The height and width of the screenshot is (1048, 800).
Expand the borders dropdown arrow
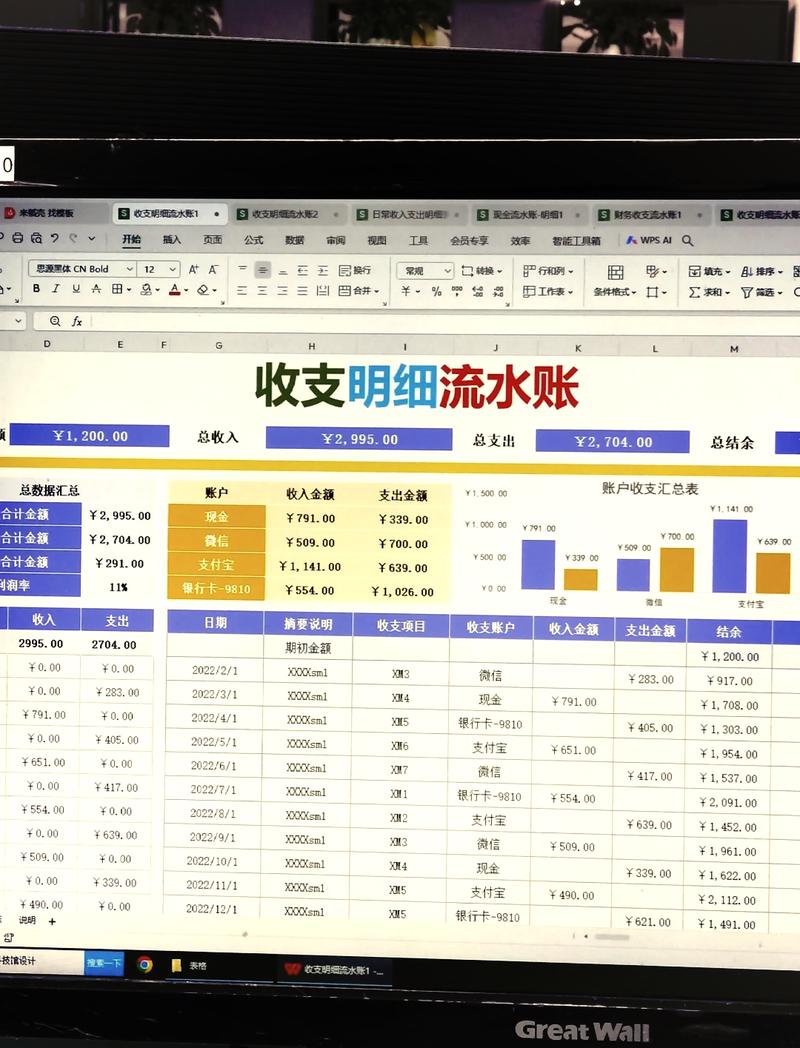click(x=128, y=289)
